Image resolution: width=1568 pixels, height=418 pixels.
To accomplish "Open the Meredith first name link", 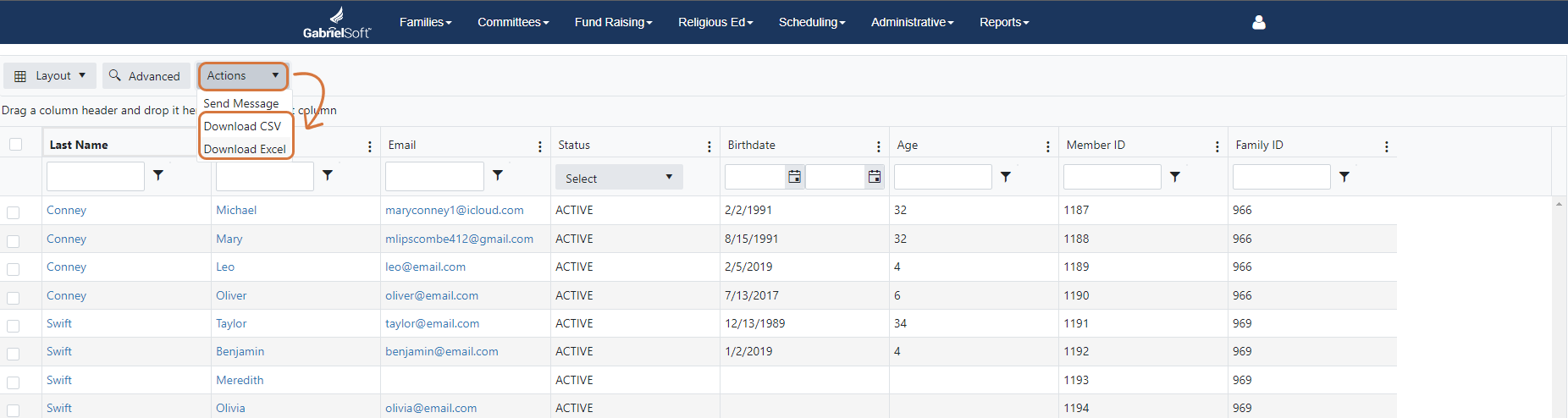I will [x=240, y=380].
